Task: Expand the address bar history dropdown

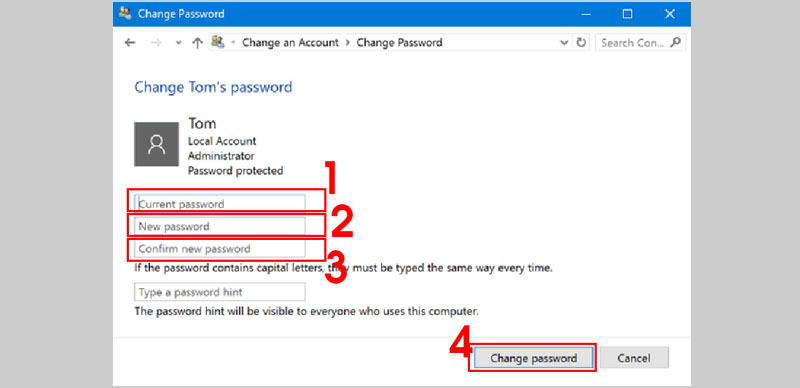Action: 564,43
